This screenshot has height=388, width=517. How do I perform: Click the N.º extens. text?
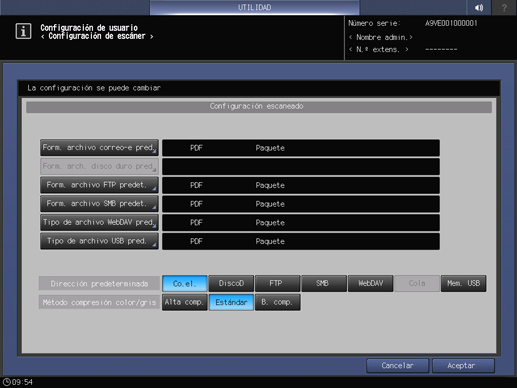click(378, 49)
